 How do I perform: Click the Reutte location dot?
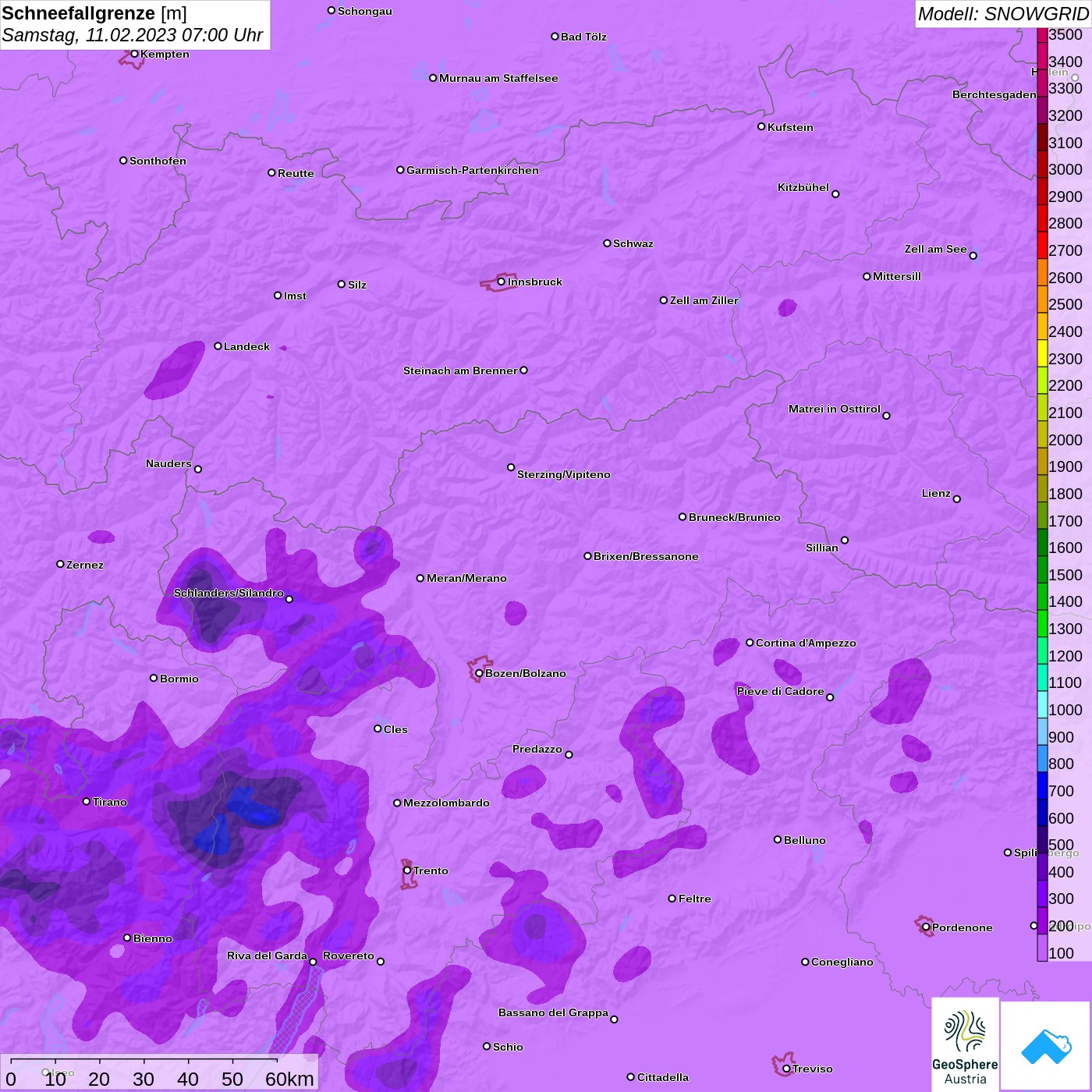point(271,172)
